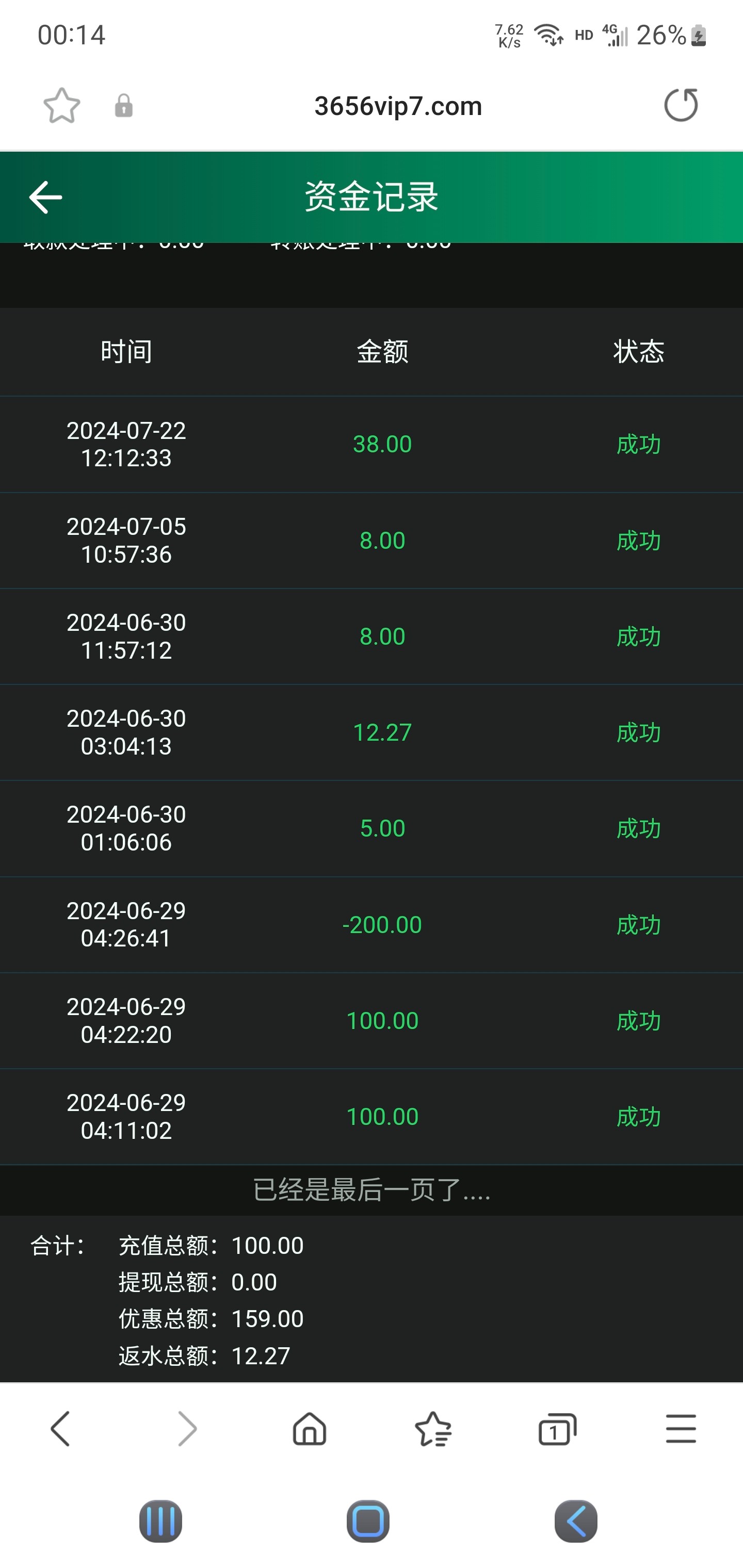
Task: Open the browser hamburger menu
Action: coord(680,1429)
